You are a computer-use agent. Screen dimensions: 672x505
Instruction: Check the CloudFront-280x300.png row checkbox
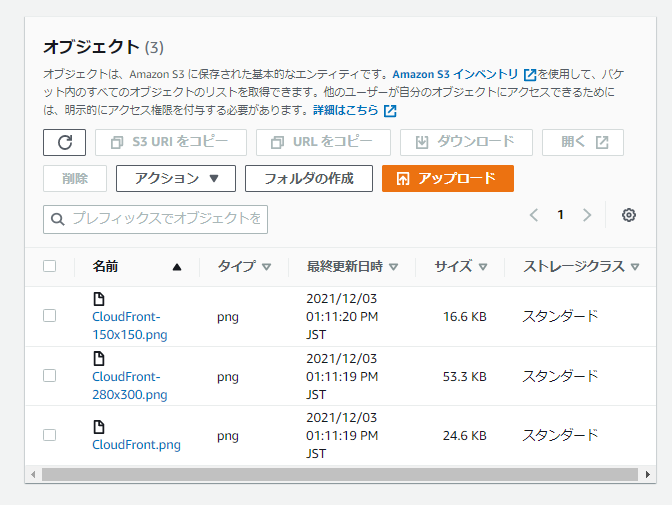[50, 376]
